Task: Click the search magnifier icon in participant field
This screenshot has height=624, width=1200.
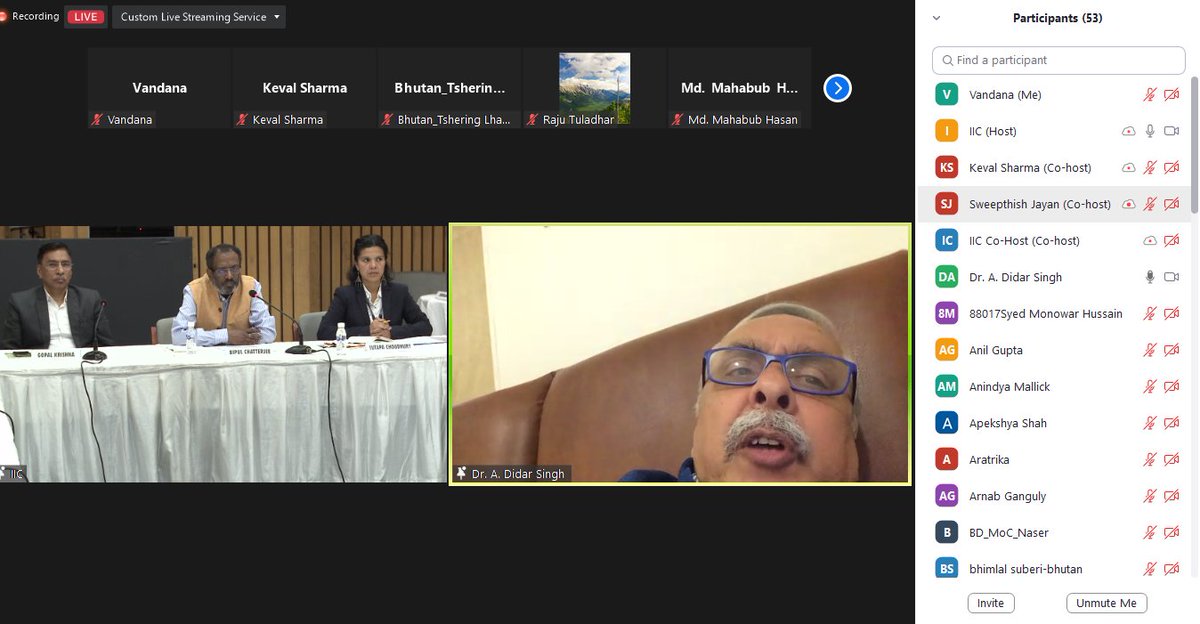Action: [x=946, y=60]
